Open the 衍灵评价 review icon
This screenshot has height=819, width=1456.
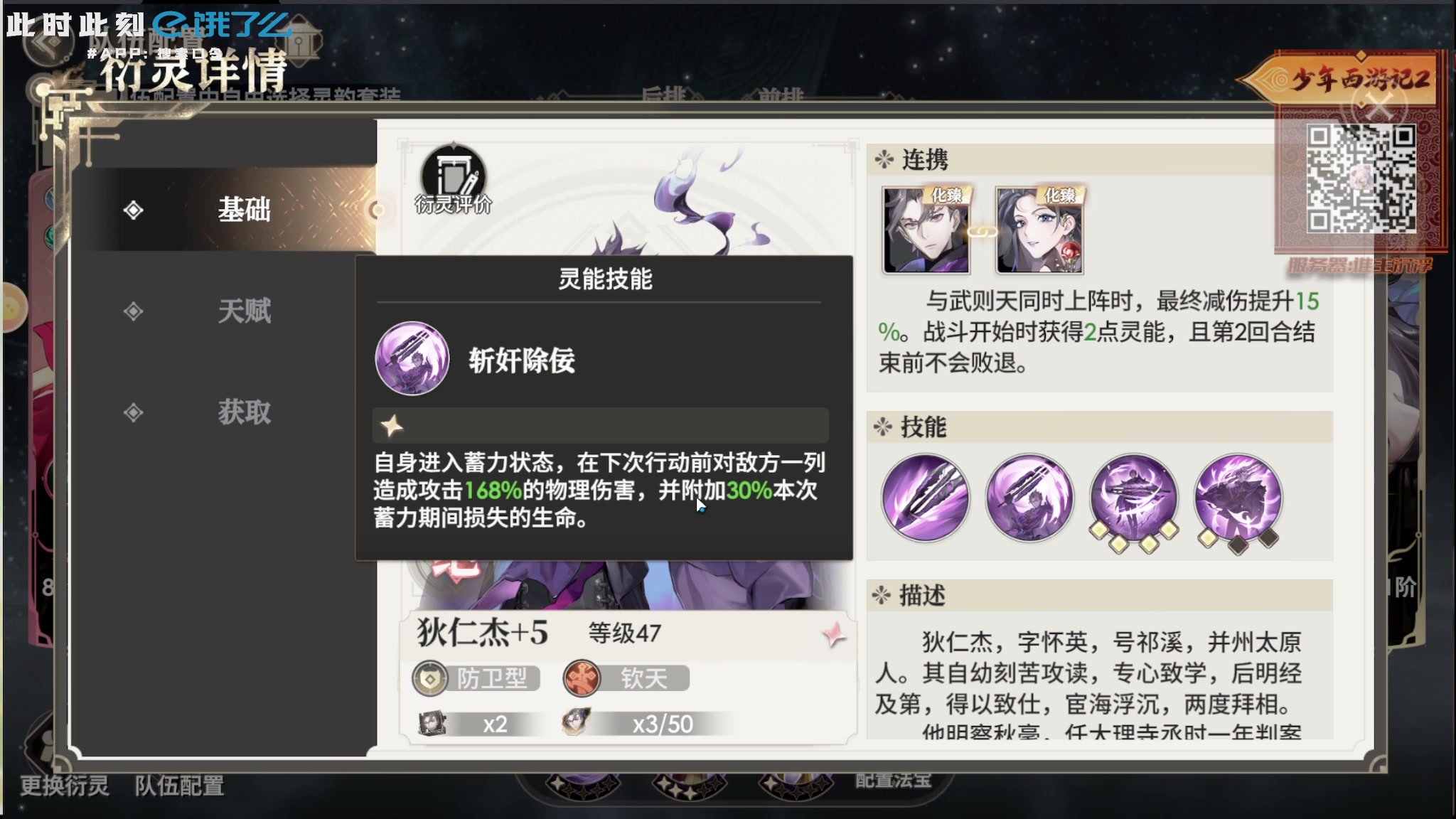click(x=453, y=180)
